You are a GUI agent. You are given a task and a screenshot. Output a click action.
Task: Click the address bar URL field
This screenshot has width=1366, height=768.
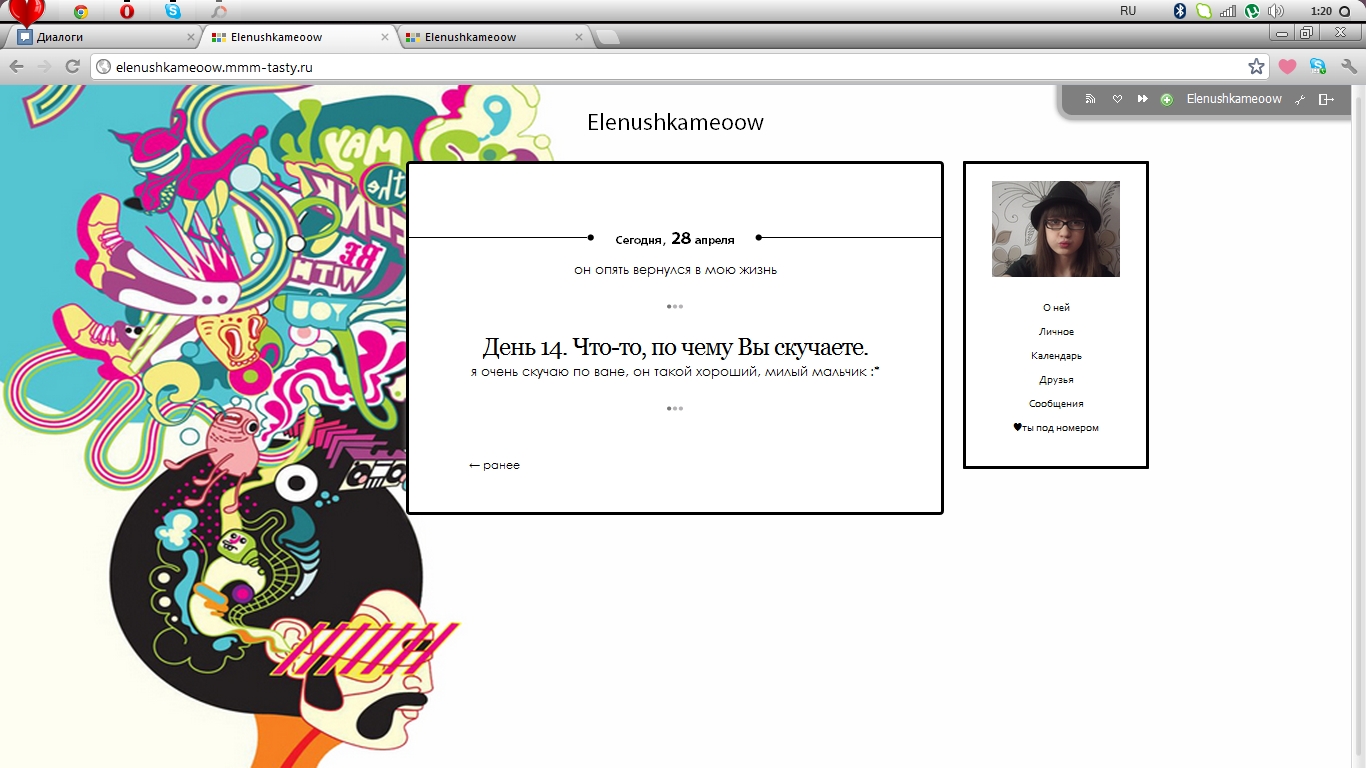(680, 67)
